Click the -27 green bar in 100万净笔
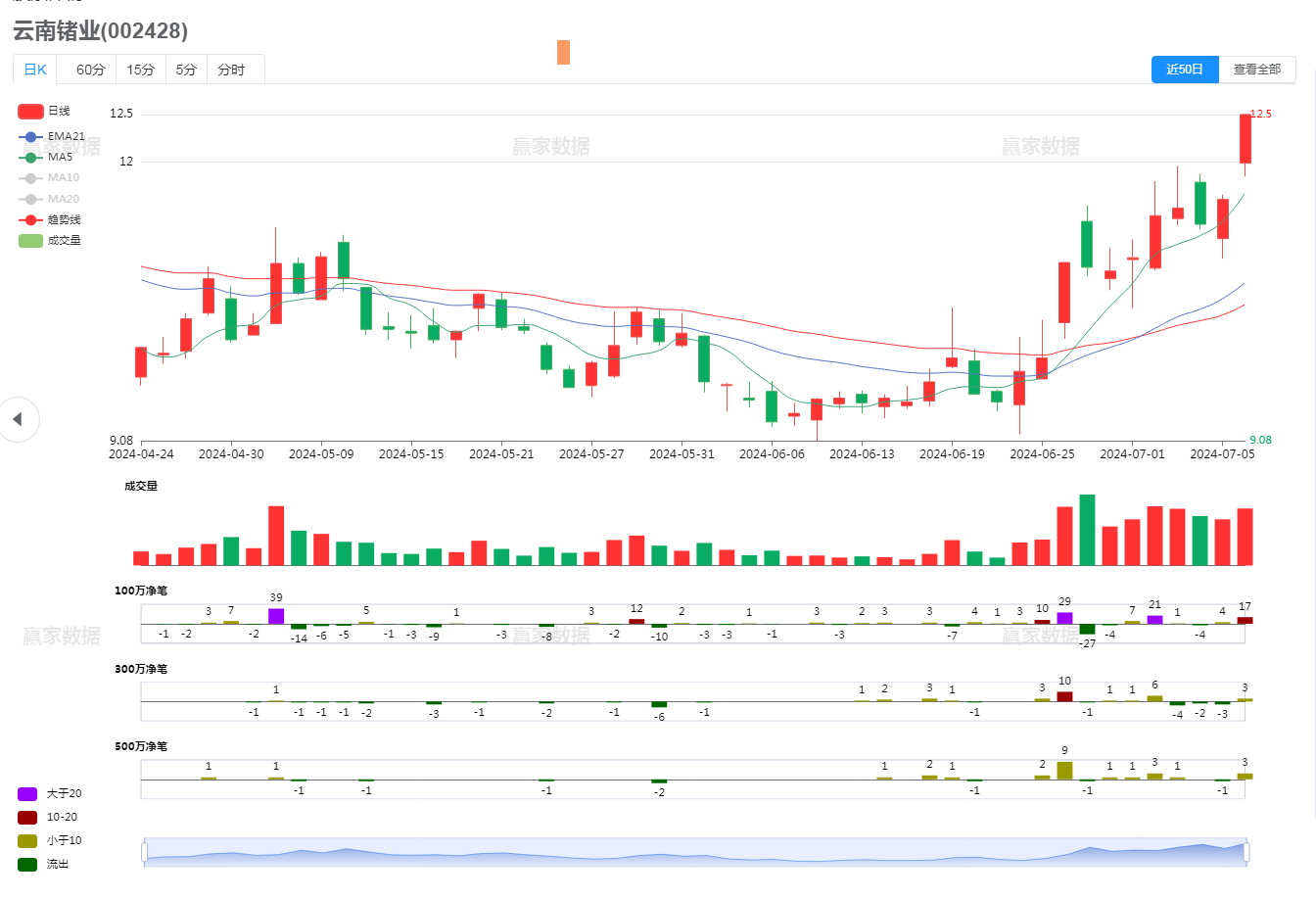1316x899 pixels. pos(1087,629)
